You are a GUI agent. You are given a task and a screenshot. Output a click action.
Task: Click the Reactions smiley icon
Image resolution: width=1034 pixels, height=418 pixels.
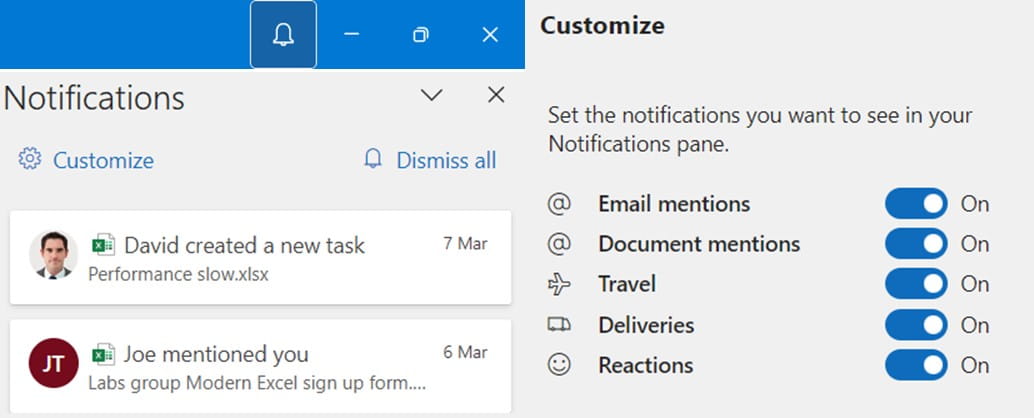click(560, 366)
